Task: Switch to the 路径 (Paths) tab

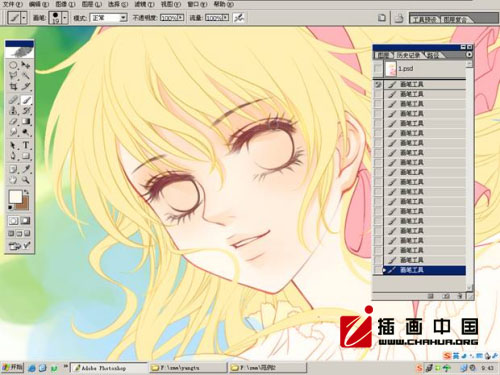Action: click(x=433, y=55)
